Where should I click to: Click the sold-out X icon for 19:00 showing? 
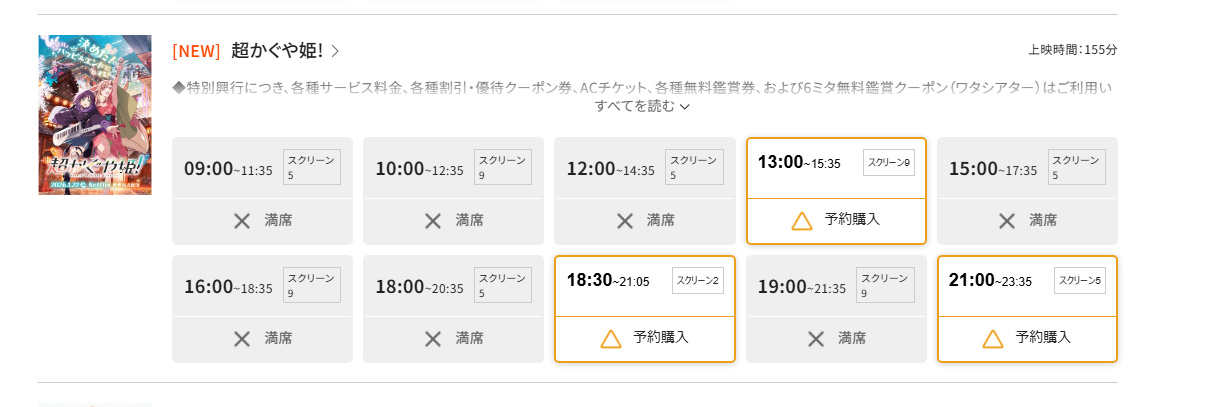click(815, 339)
